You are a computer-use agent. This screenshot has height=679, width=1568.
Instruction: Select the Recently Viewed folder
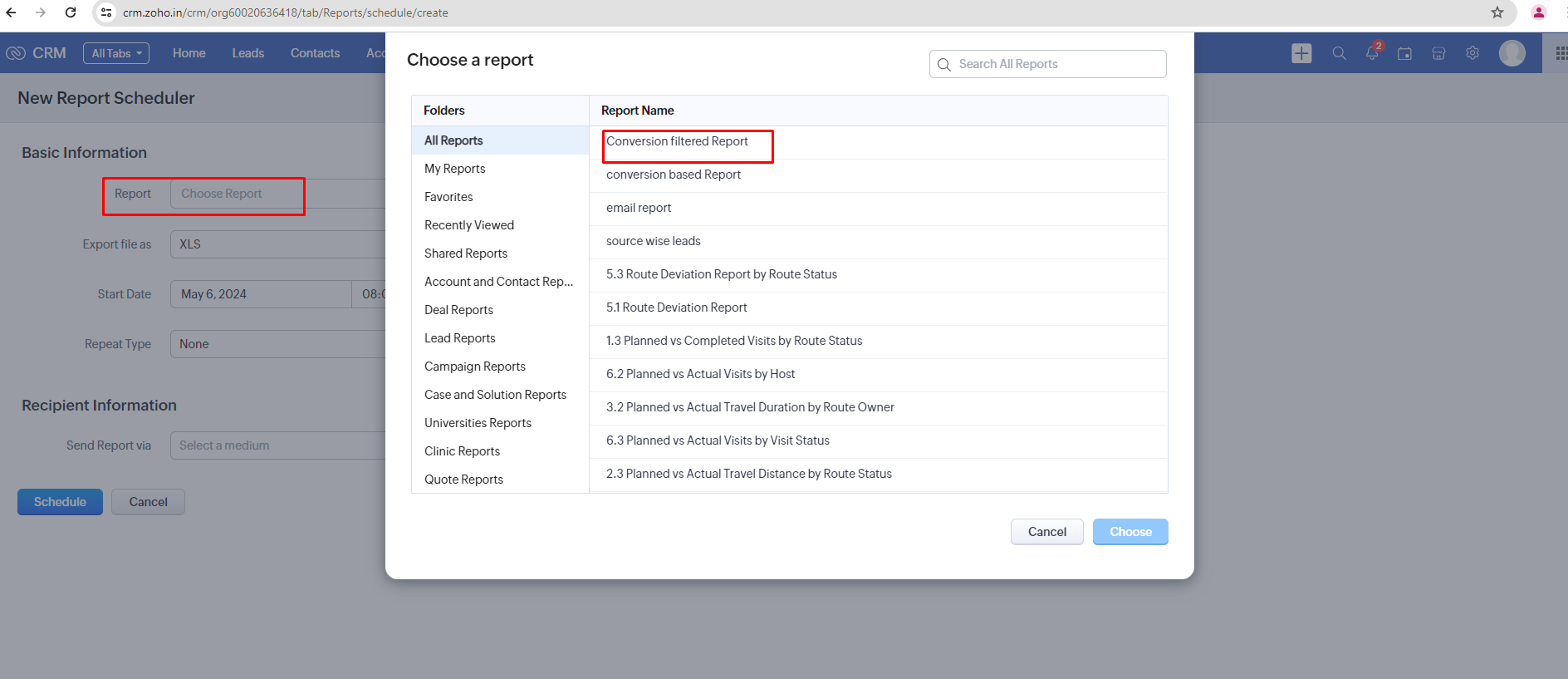[500, 225]
